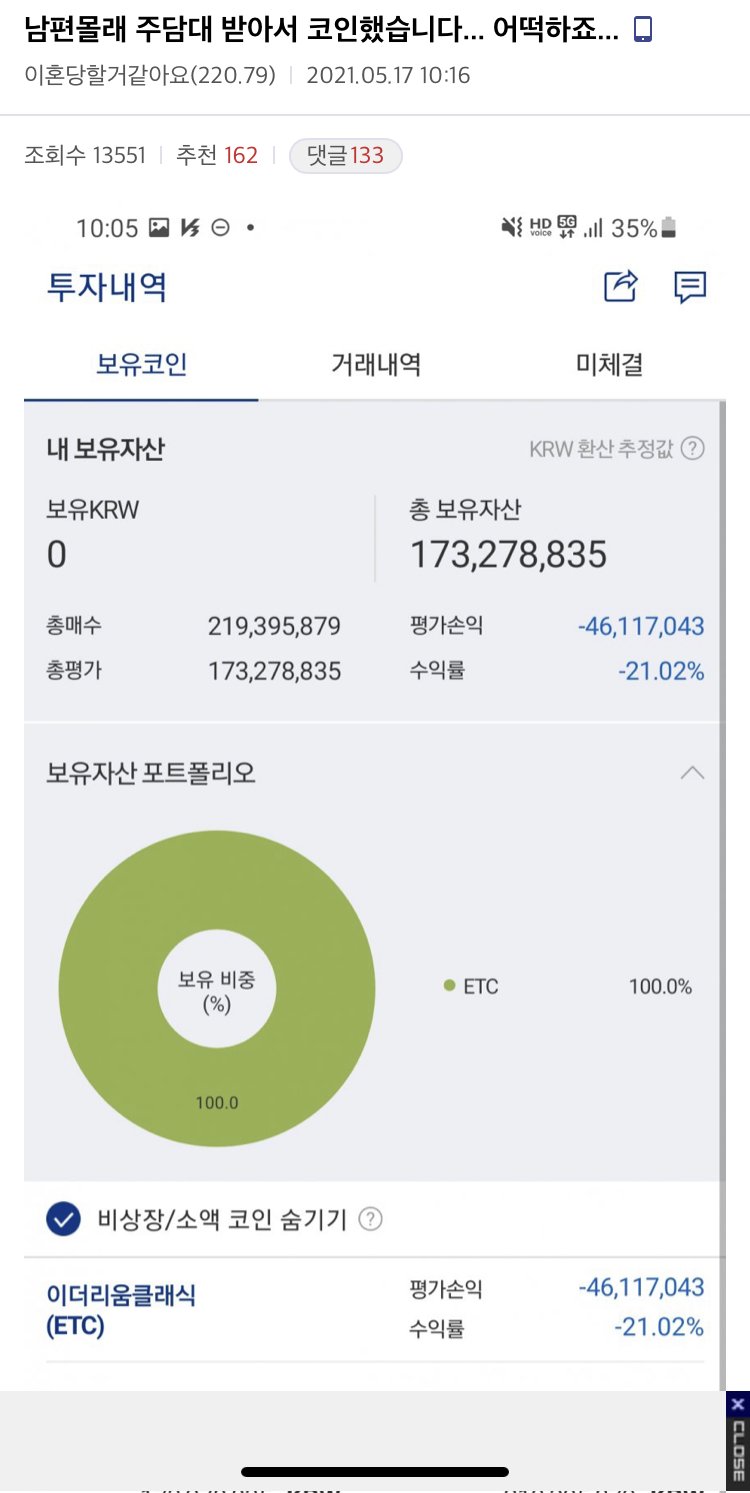Screen dimensions: 750x1493
Task: Click the mute icon in the status bar
Action: click(510, 228)
